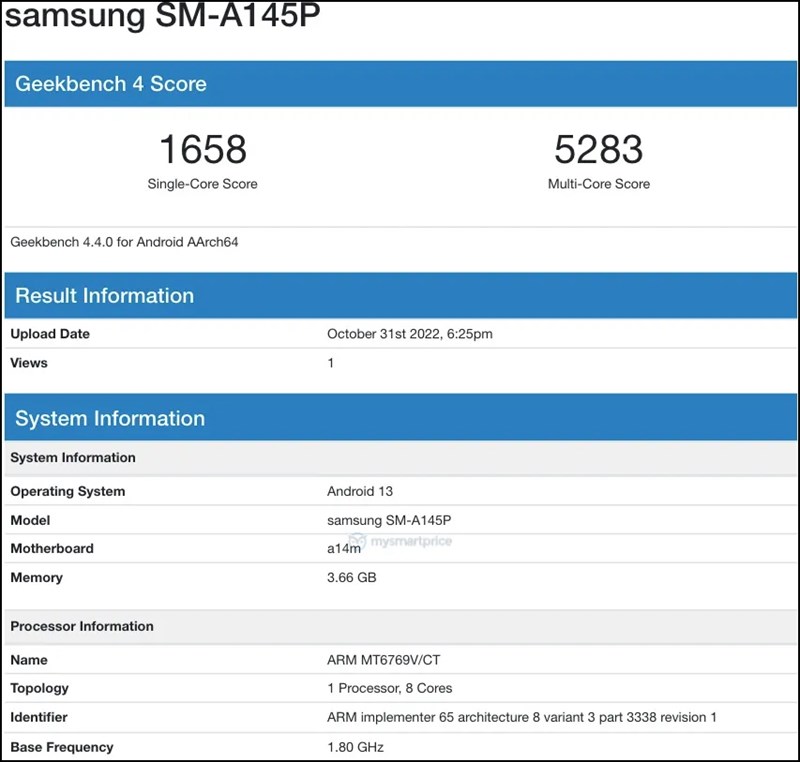This screenshot has height=762, width=800.
Task: Click the 'Topology' row label
Action: click(39, 688)
